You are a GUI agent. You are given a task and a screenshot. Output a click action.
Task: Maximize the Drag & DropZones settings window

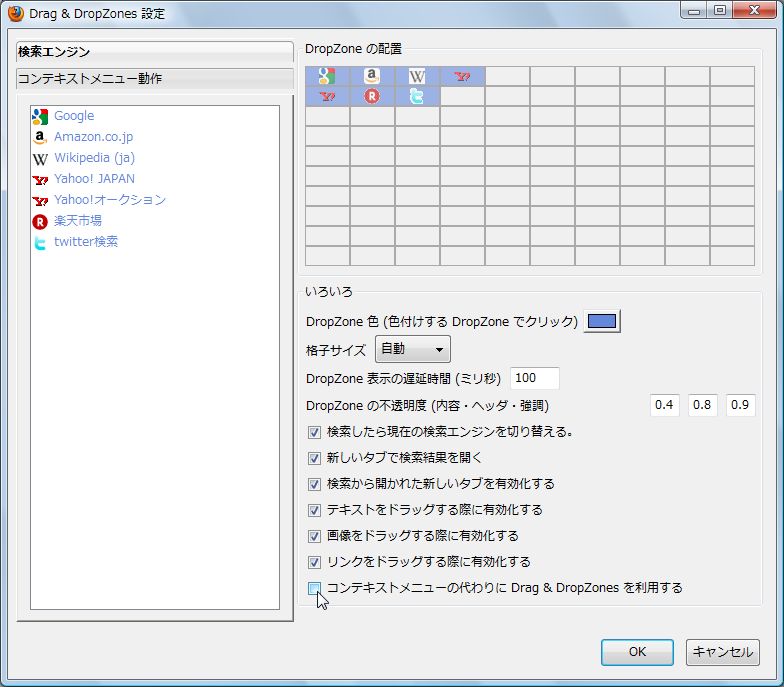[x=720, y=10]
